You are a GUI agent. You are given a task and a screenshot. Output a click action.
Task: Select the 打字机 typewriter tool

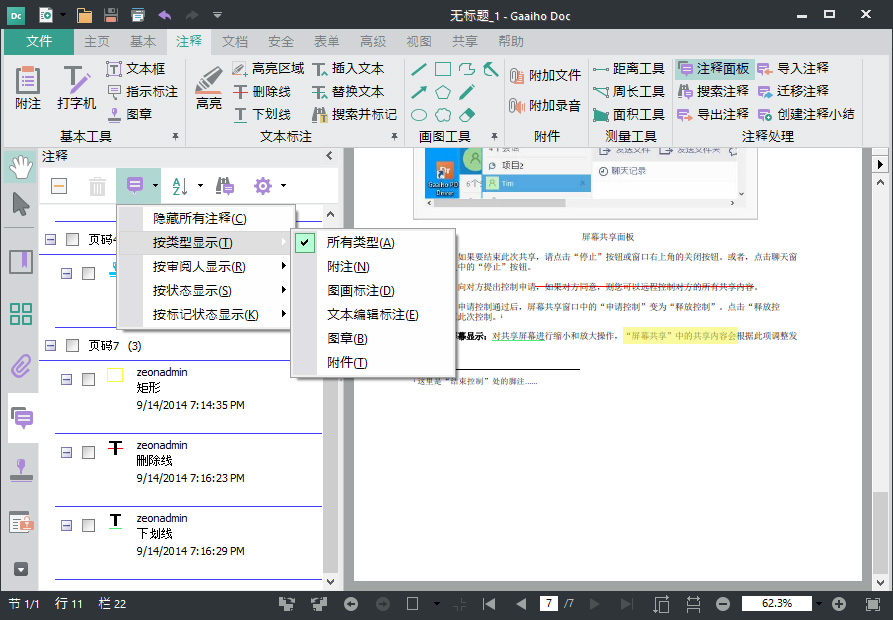(x=76, y=87)
